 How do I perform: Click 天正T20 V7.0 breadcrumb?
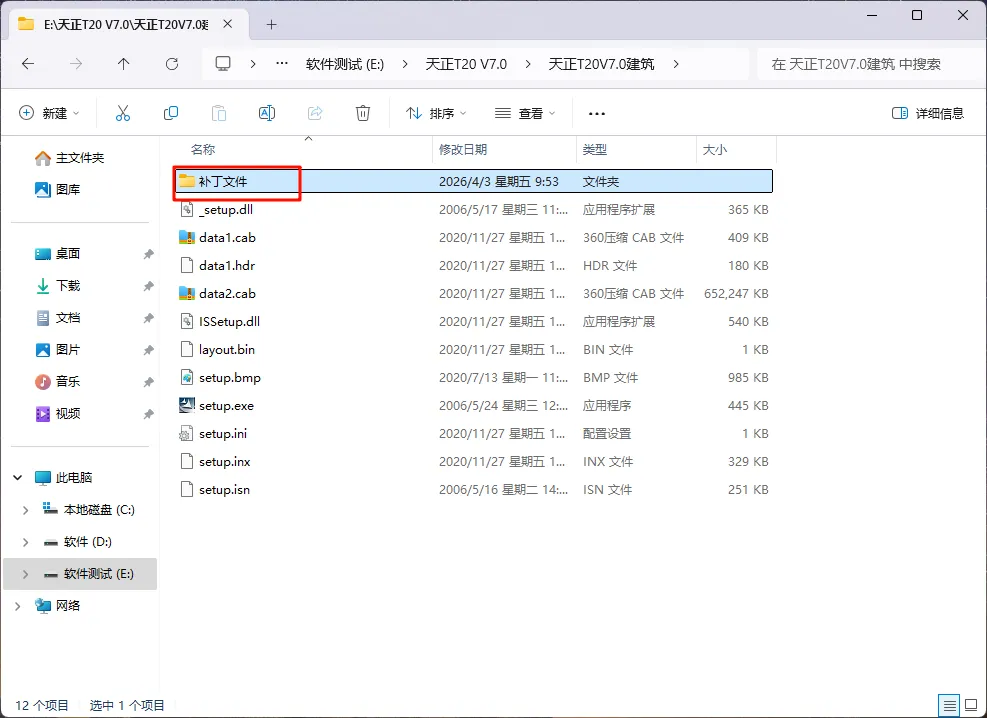(466, 64)
